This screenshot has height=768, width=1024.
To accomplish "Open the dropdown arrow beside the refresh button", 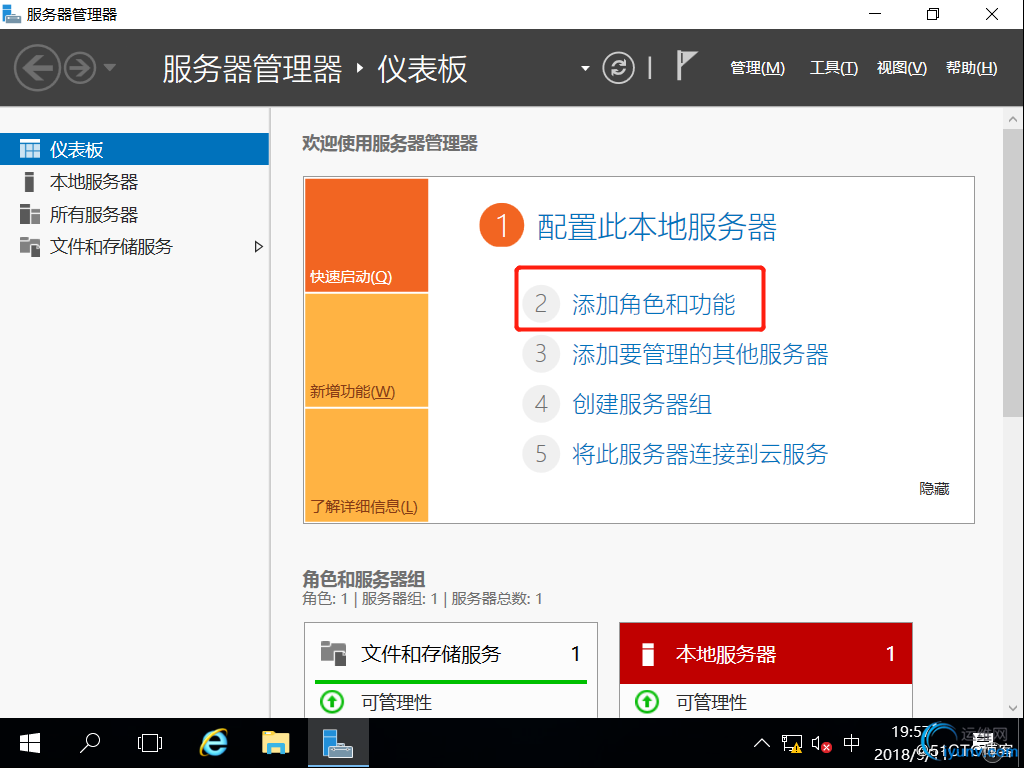I will (585, 68).
